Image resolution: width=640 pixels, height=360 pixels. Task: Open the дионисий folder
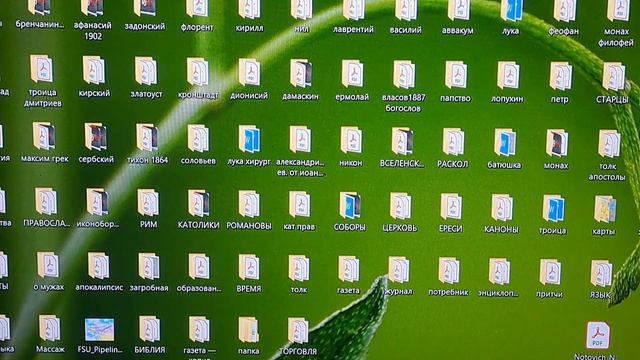(249, 72)
